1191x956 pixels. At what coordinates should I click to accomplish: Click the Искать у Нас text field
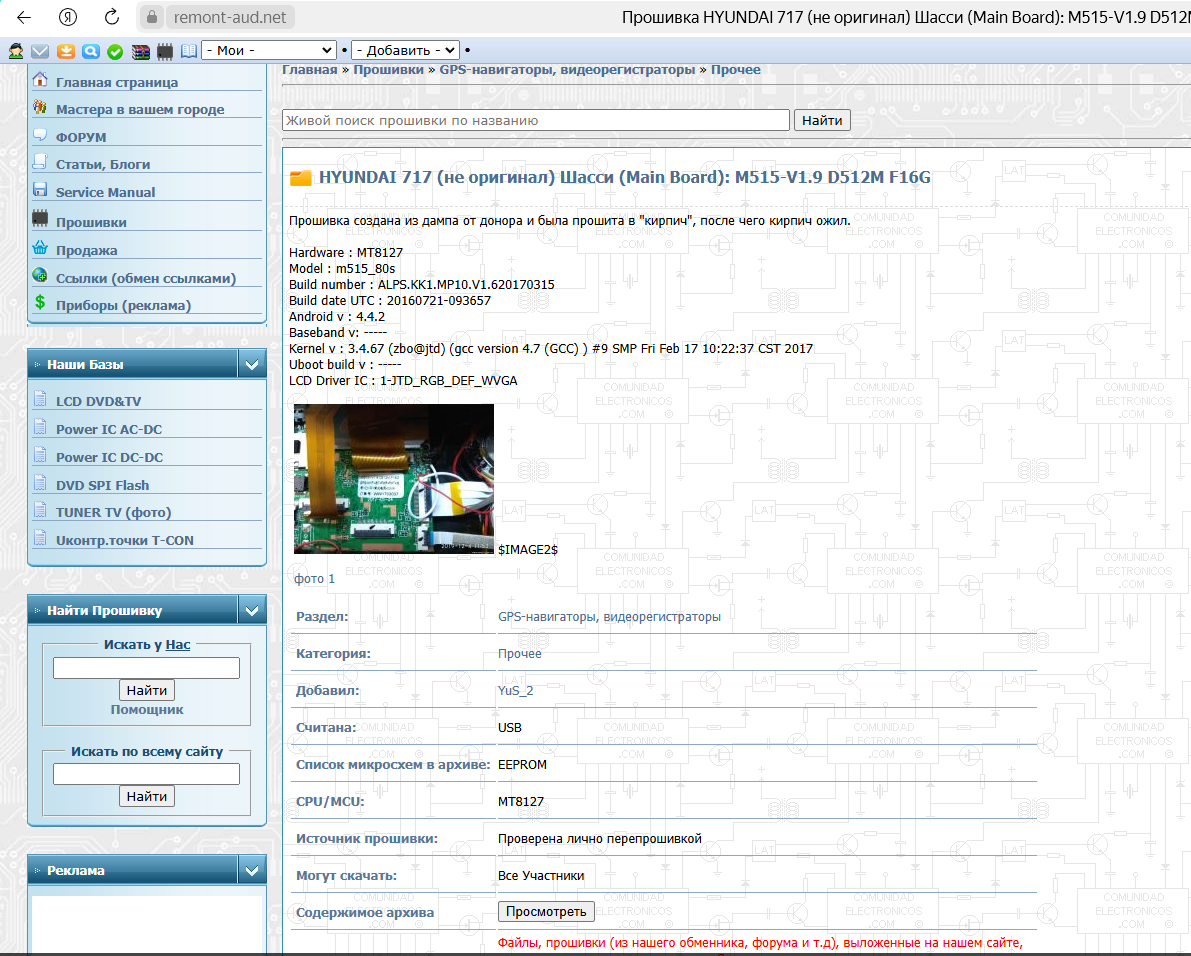point(147,668)
